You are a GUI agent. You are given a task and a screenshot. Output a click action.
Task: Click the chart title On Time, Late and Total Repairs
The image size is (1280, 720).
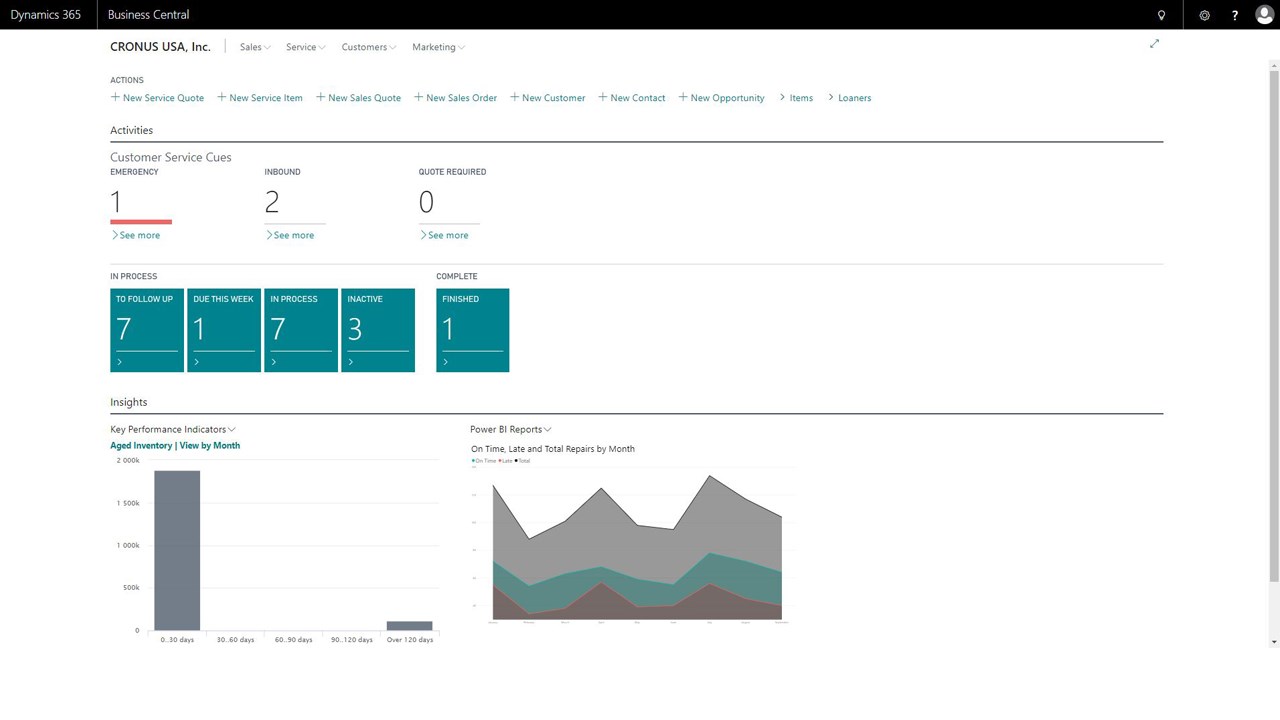[x=553, y=449]
